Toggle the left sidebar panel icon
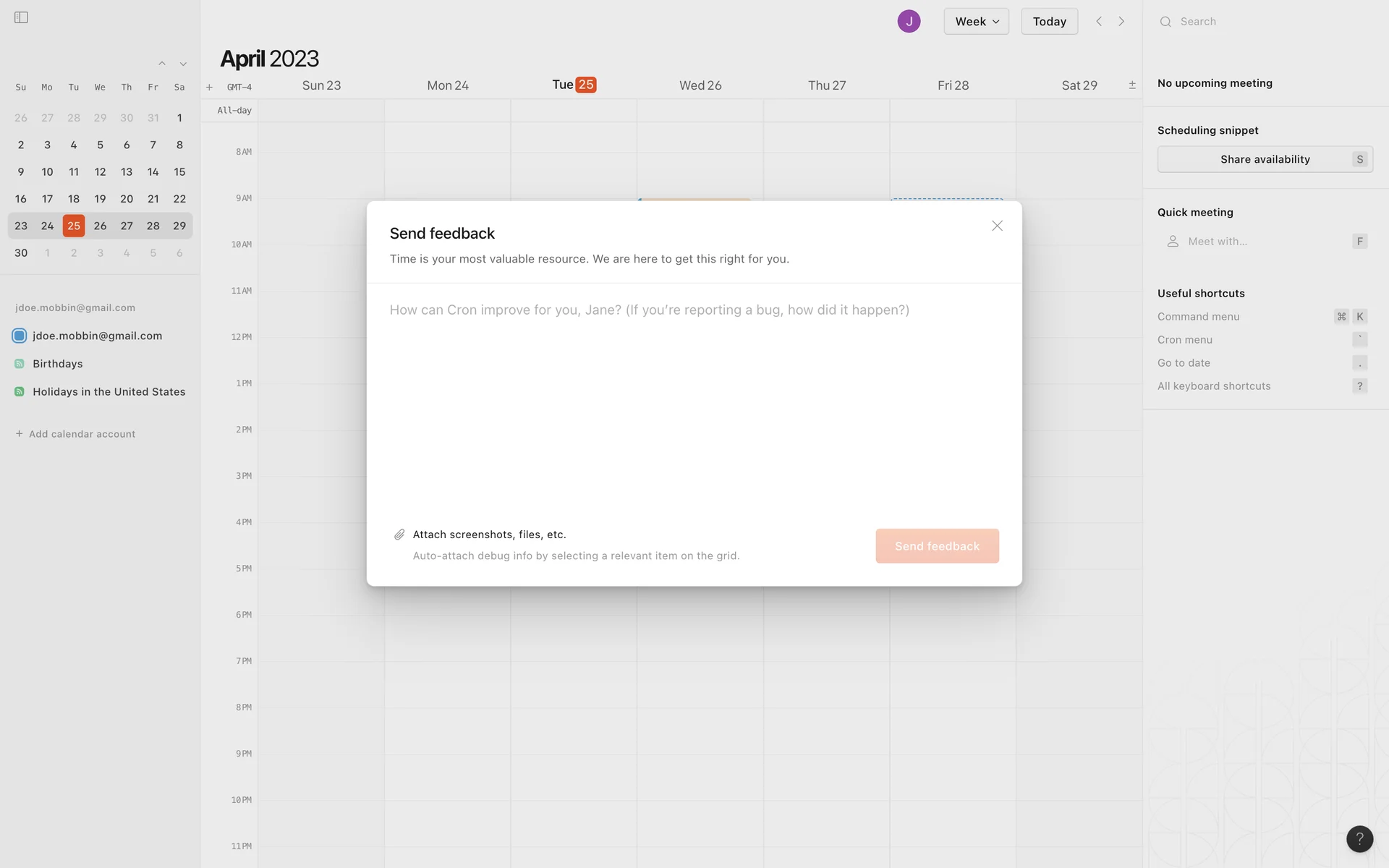 (x=21, y=17)
